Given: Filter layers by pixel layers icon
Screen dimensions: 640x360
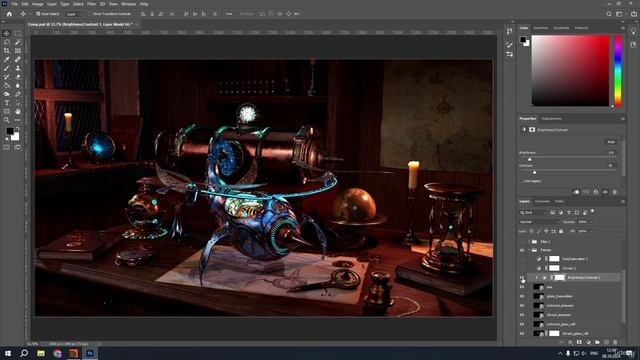Looking at the screenshot, I should [553, 213].
